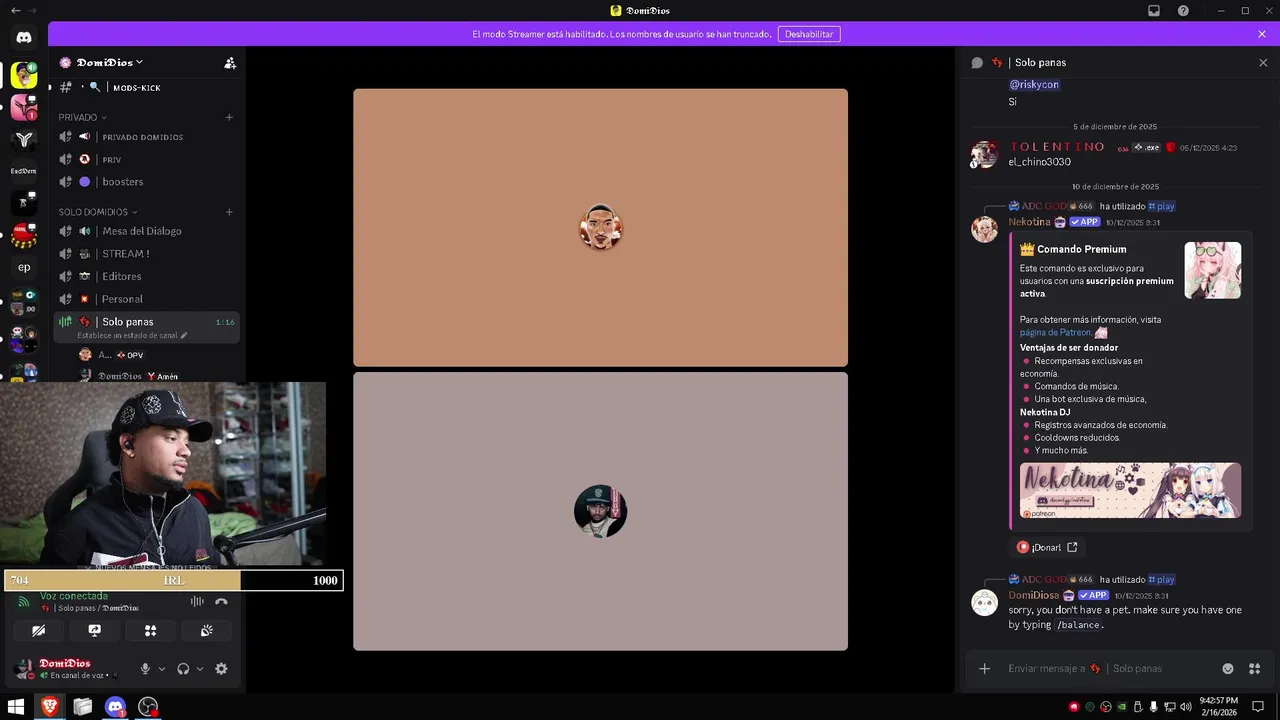Add a channel to SOLO DOMIDIOS category
This screenshot has height=720, width=1280.
(x=229, y=212)
